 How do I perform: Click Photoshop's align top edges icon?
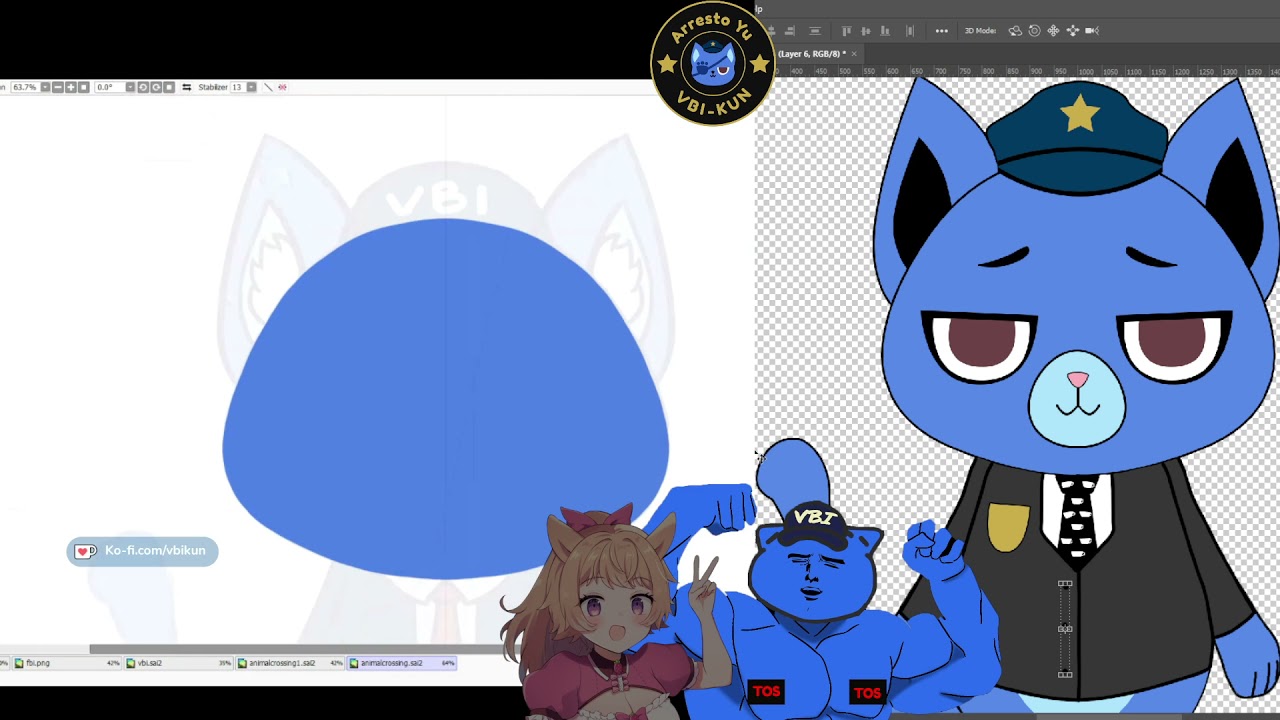[x=846, y=31]
